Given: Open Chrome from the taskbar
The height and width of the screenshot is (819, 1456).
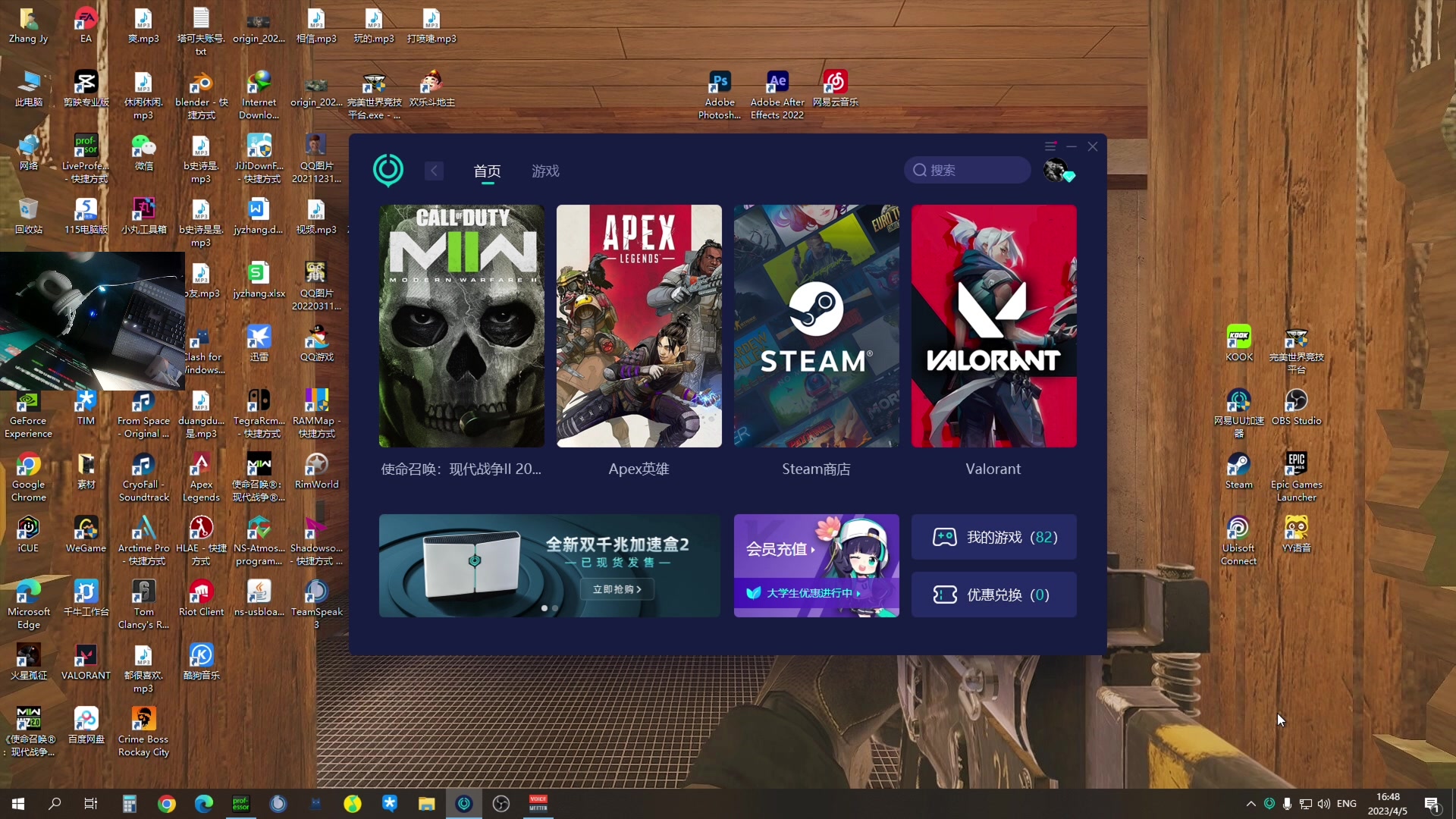Looking at the screenshot, I should pos(166,804).
